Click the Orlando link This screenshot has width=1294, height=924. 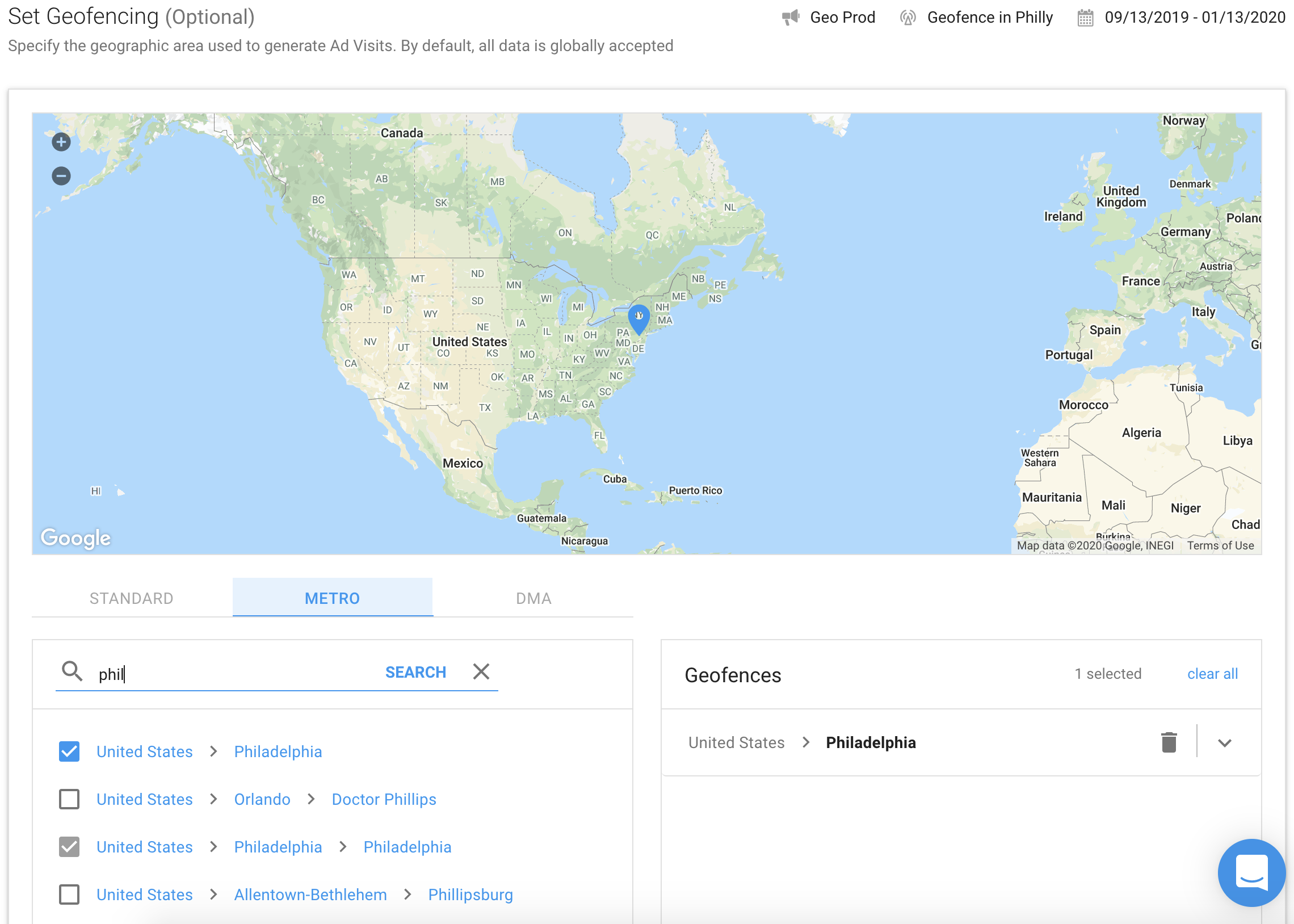[x=262, y=799]
